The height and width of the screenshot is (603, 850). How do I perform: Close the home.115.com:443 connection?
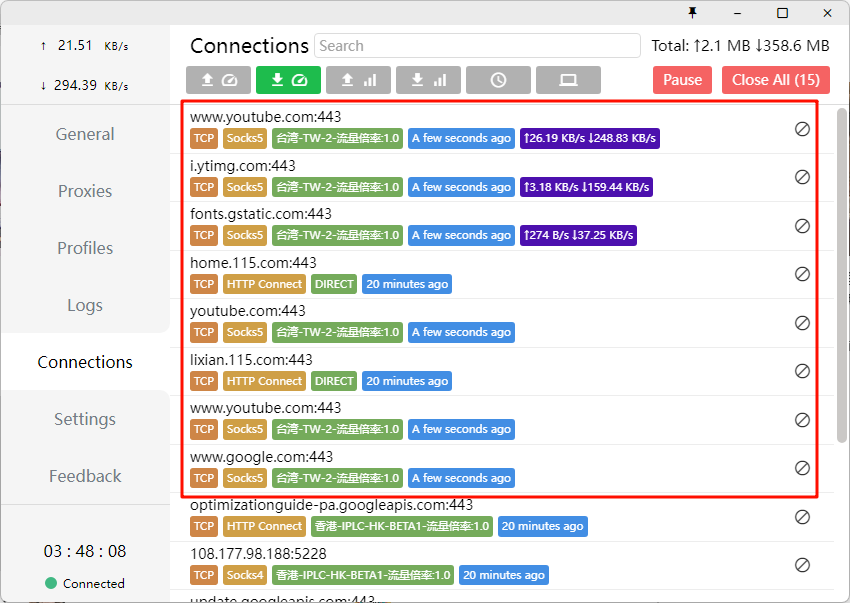pyautogui.click(x=802, y=274)
